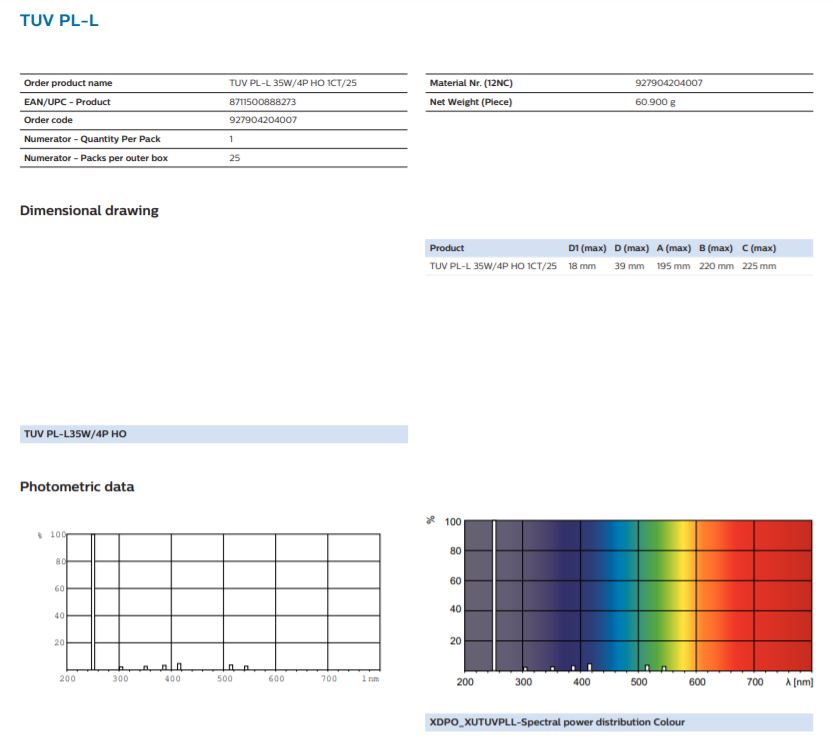The image size is (833, 746).
Task: Select EAN value 8711500888273
Action: point(262,101)
